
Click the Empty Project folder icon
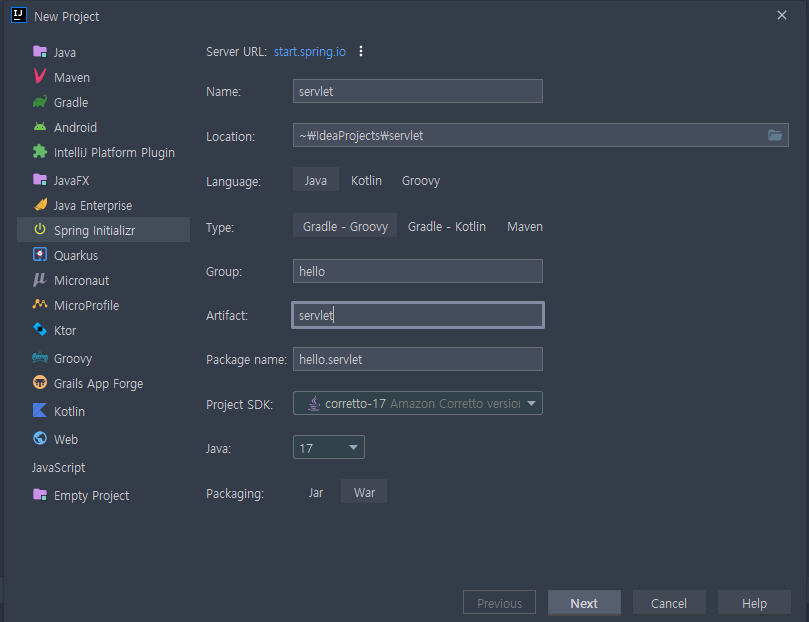tap(40, 495)
